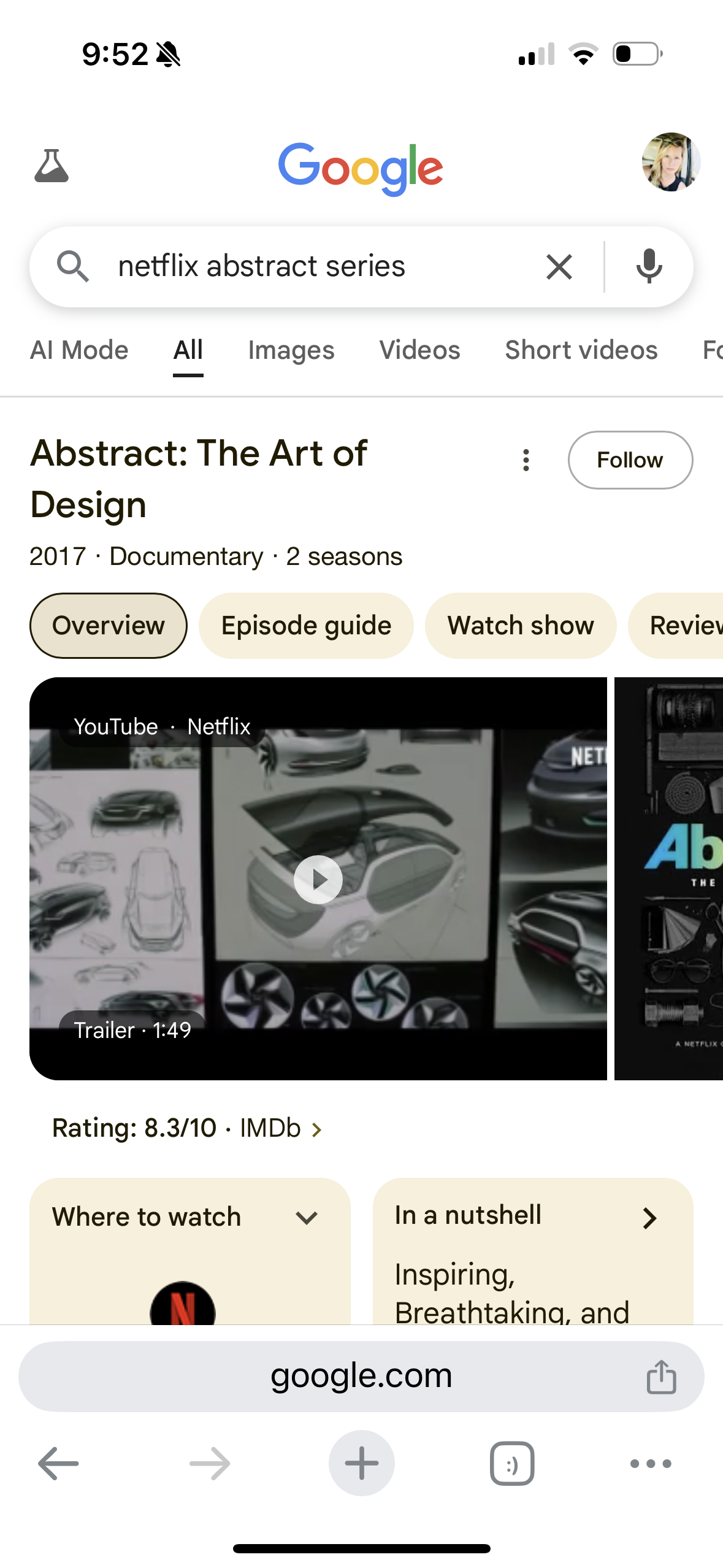Open Google Labs flask icon

pos(52,166)
